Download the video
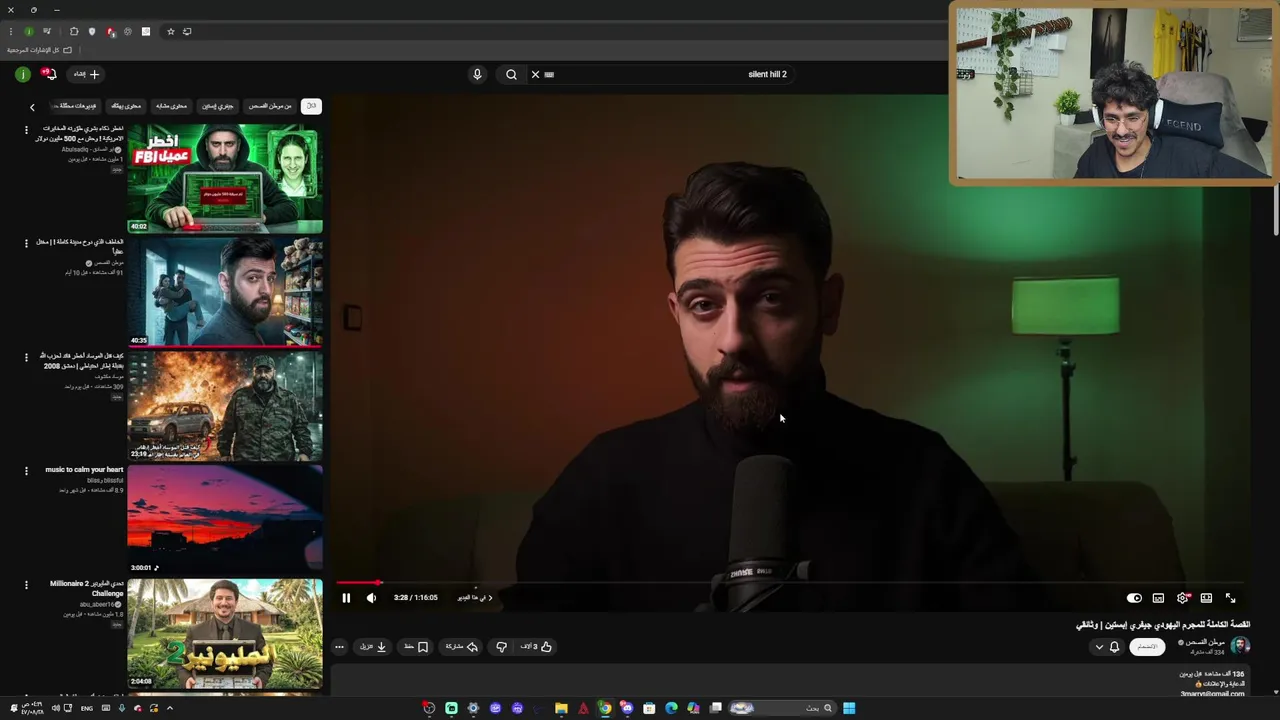 (373, 647)
